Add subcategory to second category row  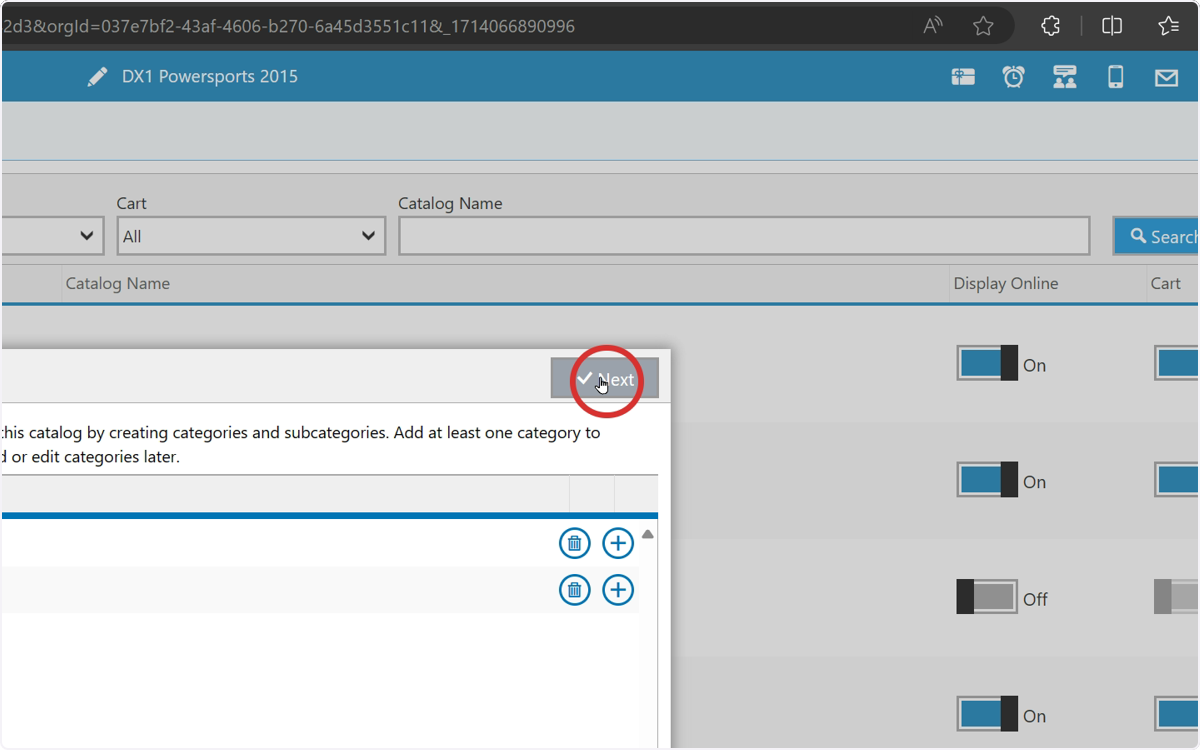tap(619, 590)
